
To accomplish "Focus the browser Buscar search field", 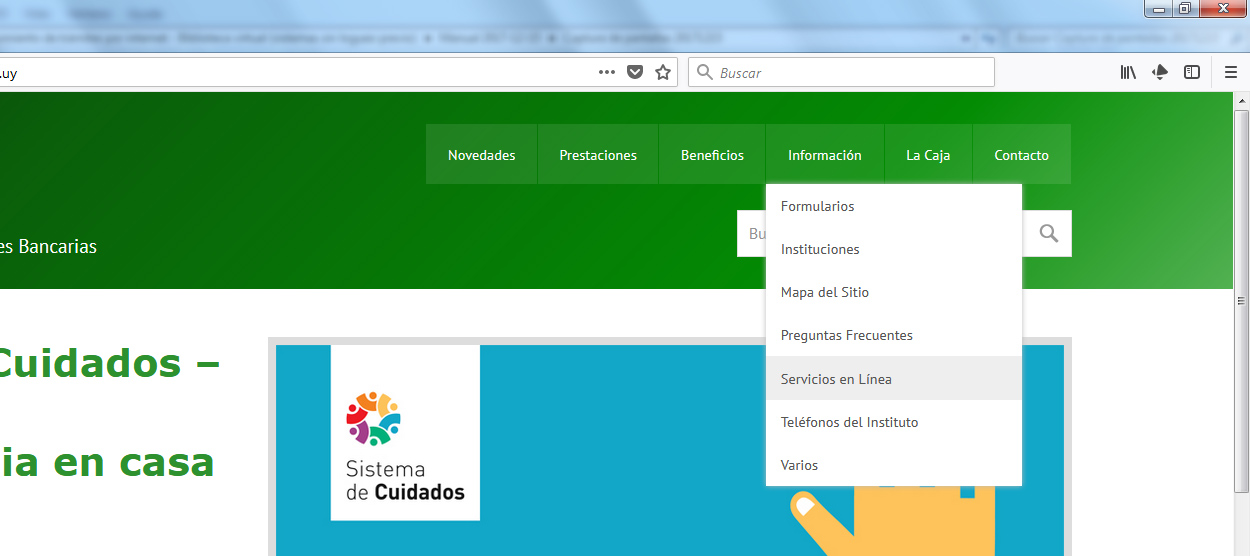I will coord(841,72).
